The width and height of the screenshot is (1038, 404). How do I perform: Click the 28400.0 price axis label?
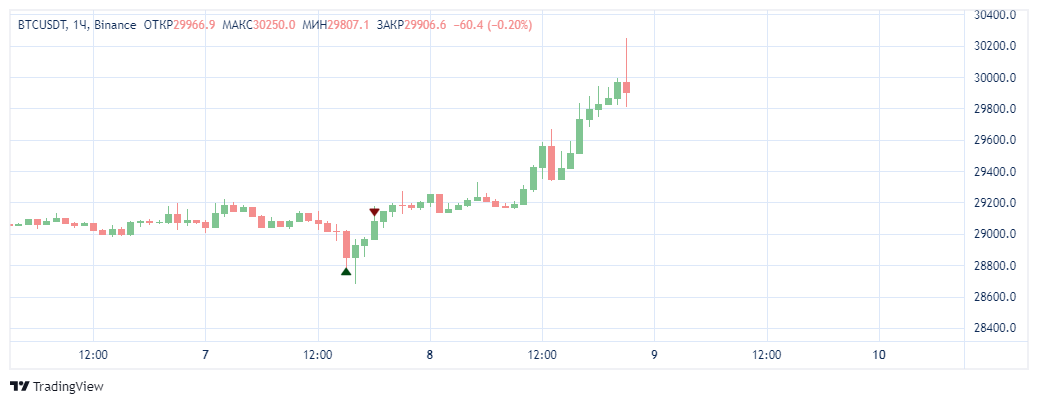tap(996, 328)
